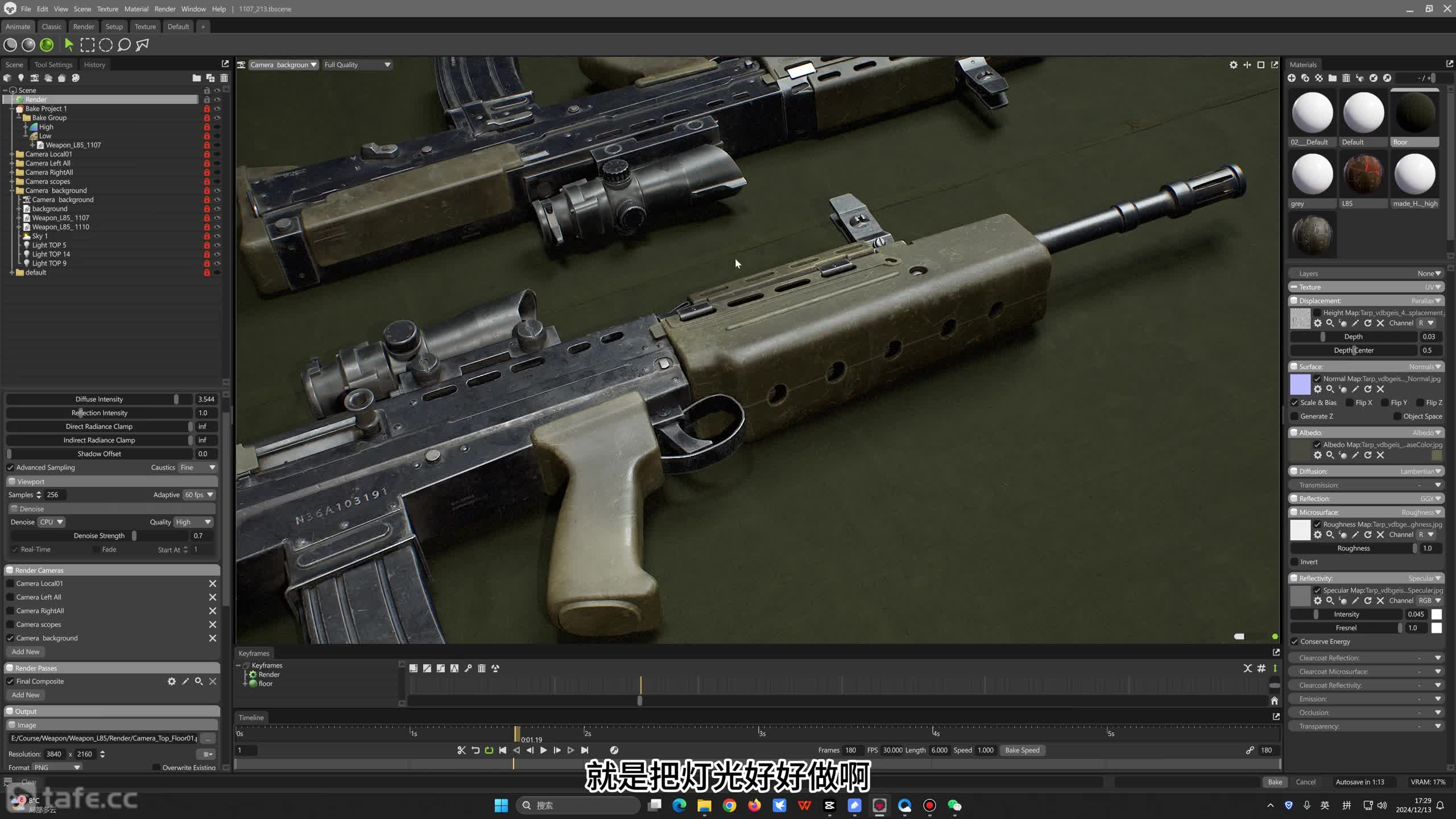Screen dimensions: 1456x819
Task: Open Caustics Fine dropdown
Action: 197,468
